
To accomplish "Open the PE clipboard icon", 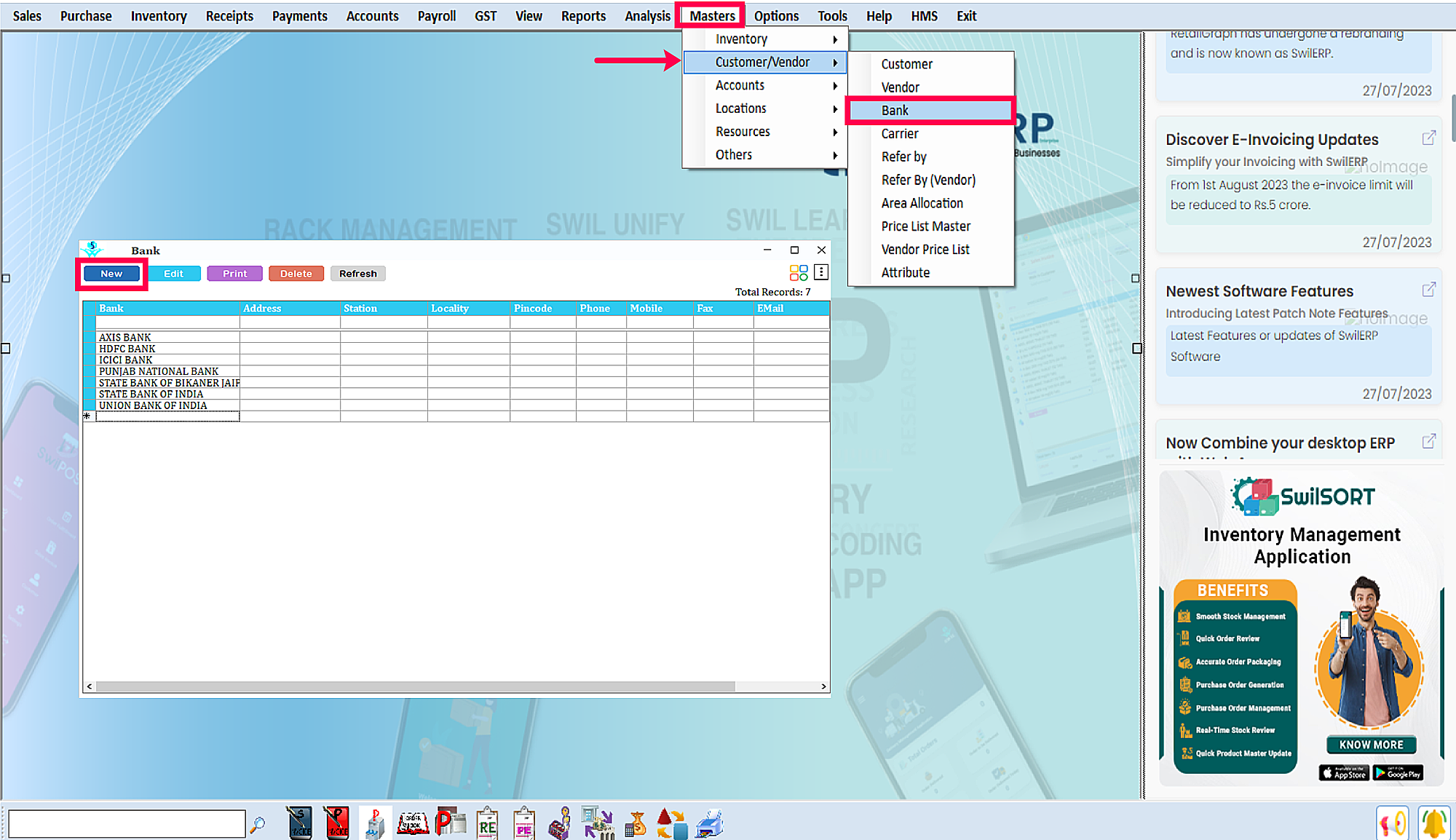I will [x=524, y=823].
